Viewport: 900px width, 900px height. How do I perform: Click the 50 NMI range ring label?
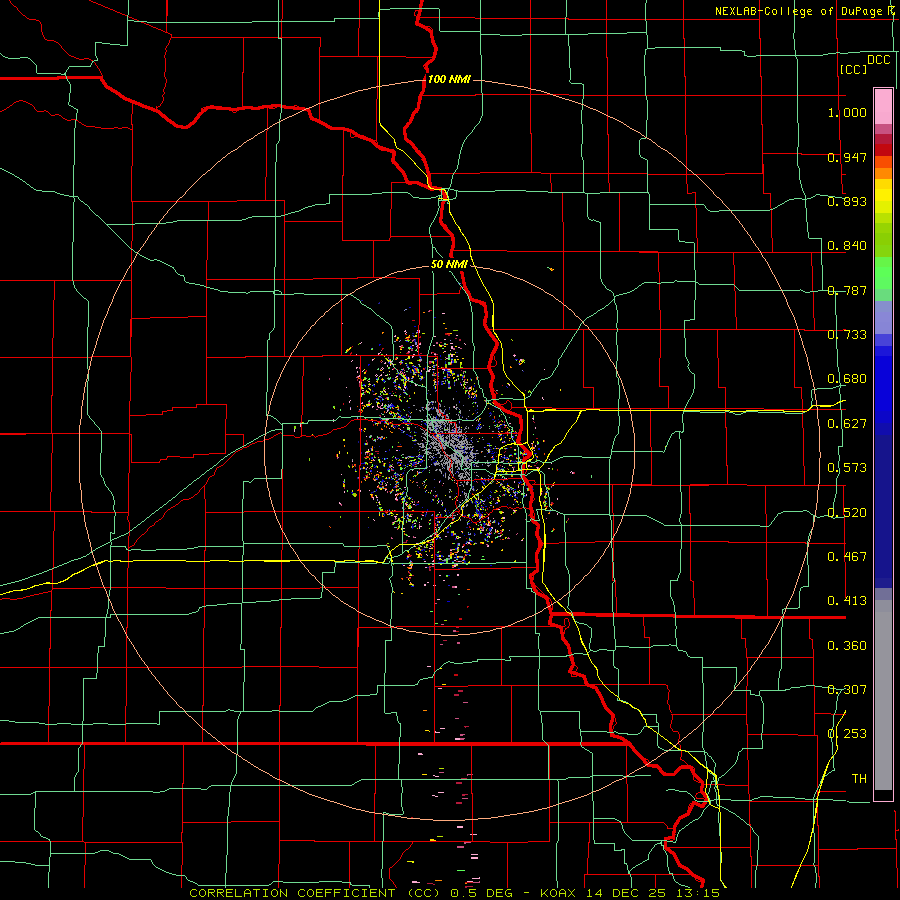pos(449,265)
